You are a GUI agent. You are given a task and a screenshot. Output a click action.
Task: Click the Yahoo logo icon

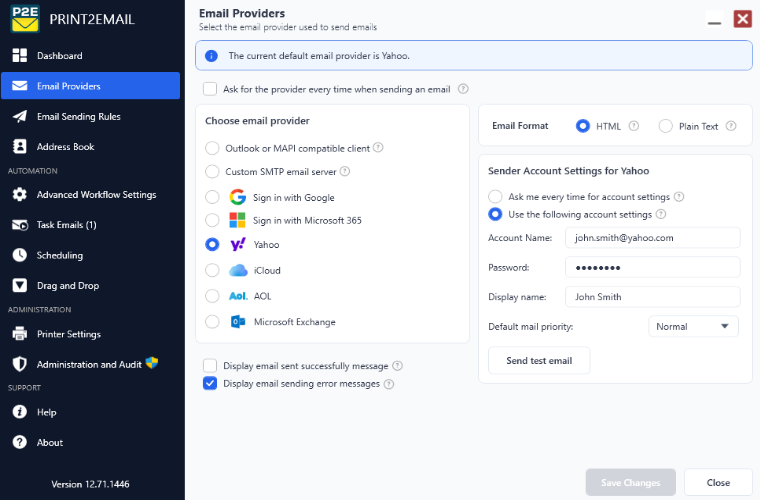tap(238, 244)
